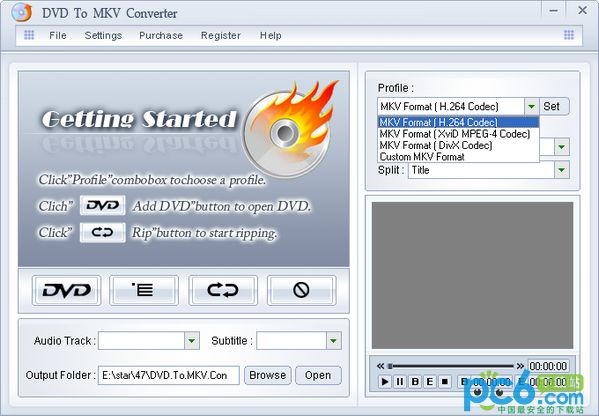Minimize the converter window
The height and width of the screenshot is (416, 599).
pyautogui.click(x=553, y=11)
